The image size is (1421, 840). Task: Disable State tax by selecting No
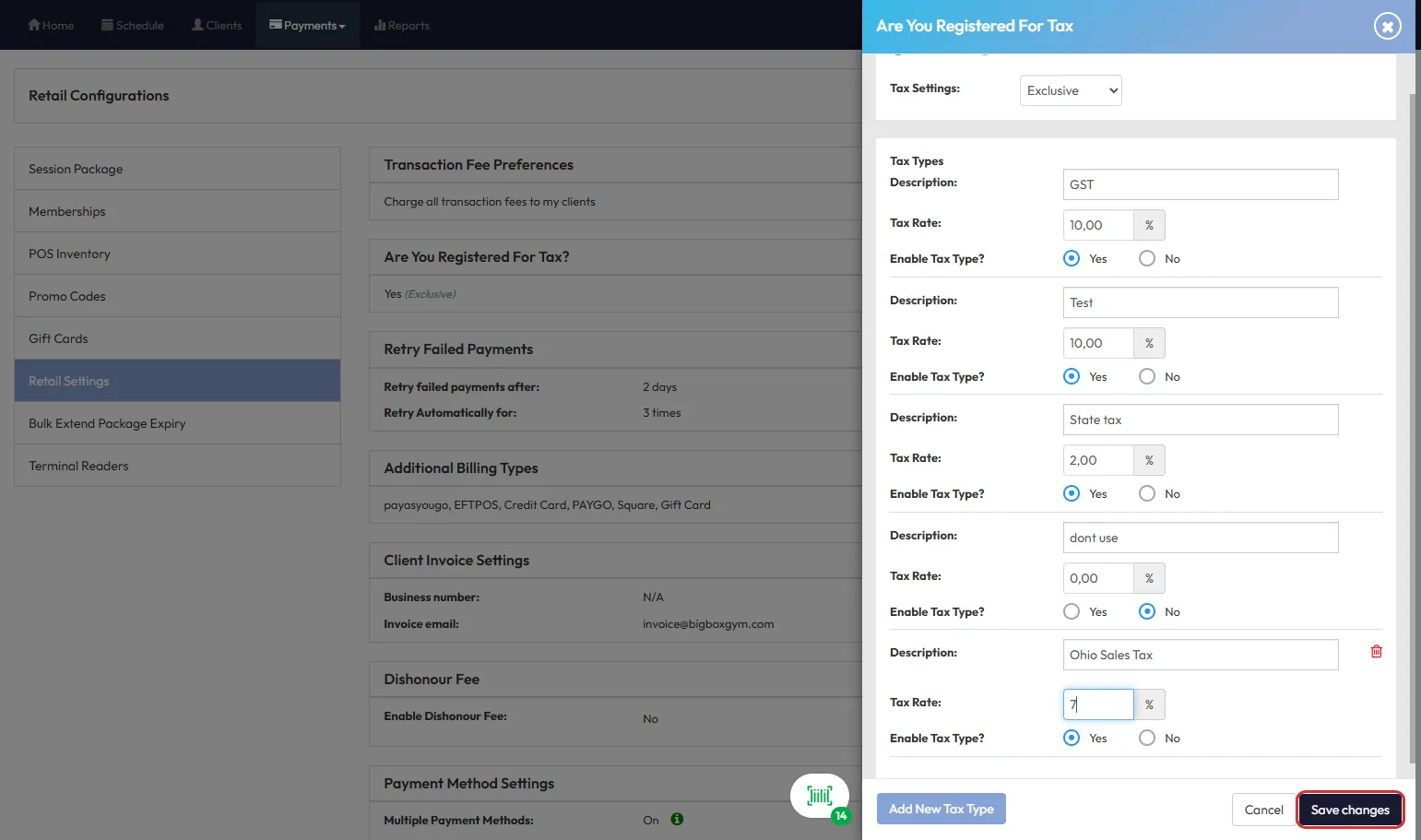pos(1147,493)
